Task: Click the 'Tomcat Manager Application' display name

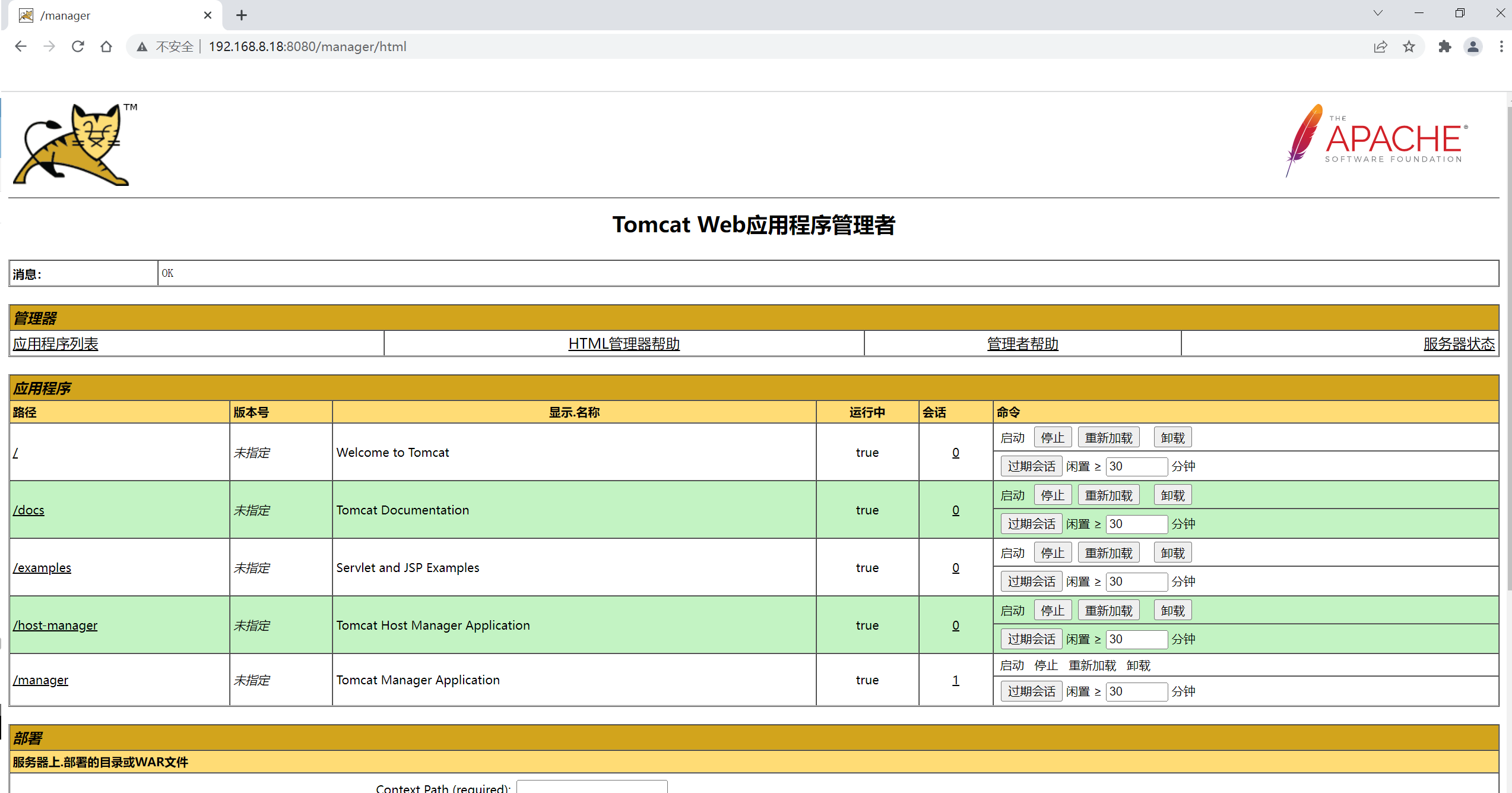Action: (418, 680)
